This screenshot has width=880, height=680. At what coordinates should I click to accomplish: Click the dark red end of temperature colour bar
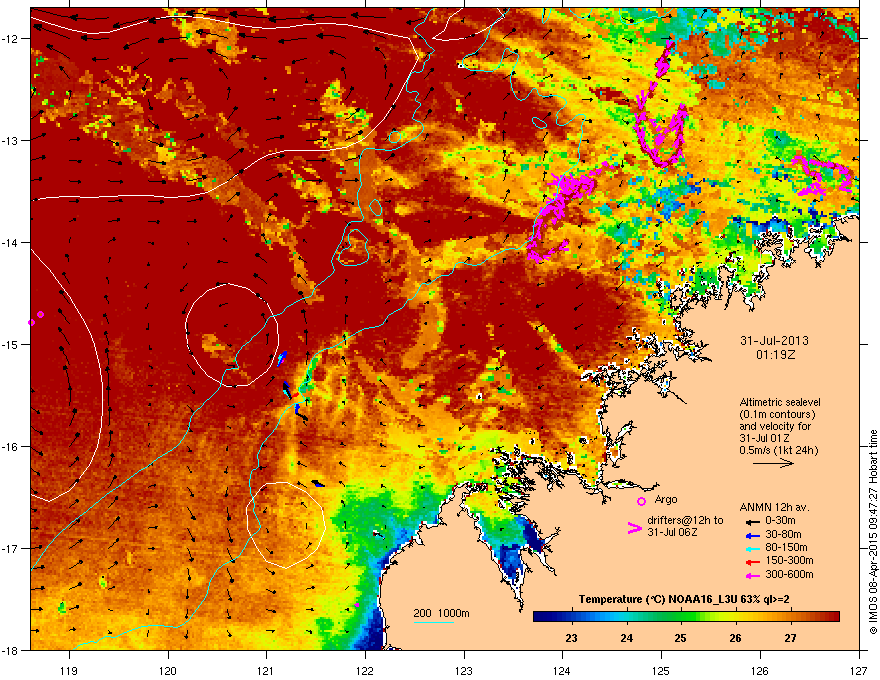[834, 617]
